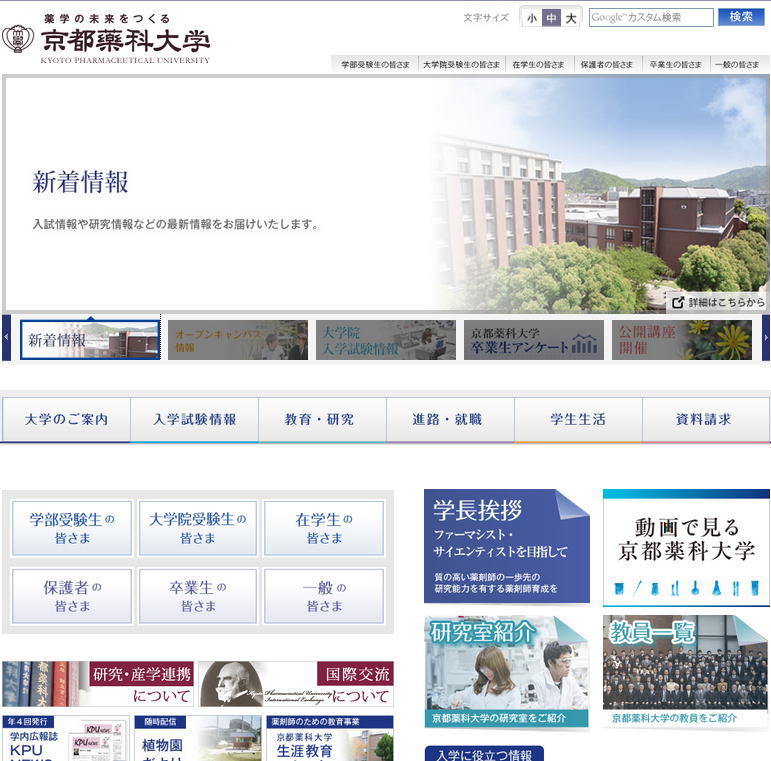
Task: Click the 保護者の皆さま top navigation link
Action: [607, 64]
